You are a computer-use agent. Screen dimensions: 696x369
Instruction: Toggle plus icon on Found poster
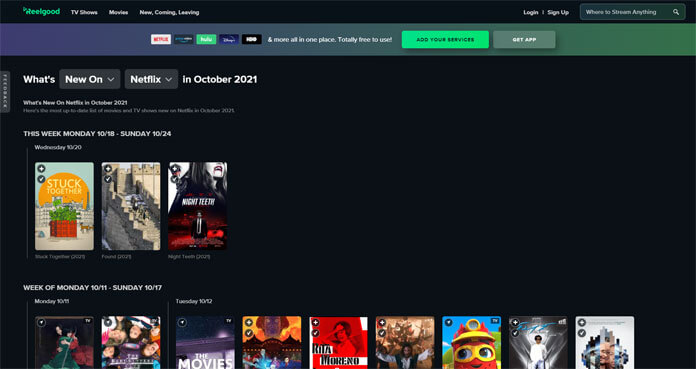click(108, 169)
